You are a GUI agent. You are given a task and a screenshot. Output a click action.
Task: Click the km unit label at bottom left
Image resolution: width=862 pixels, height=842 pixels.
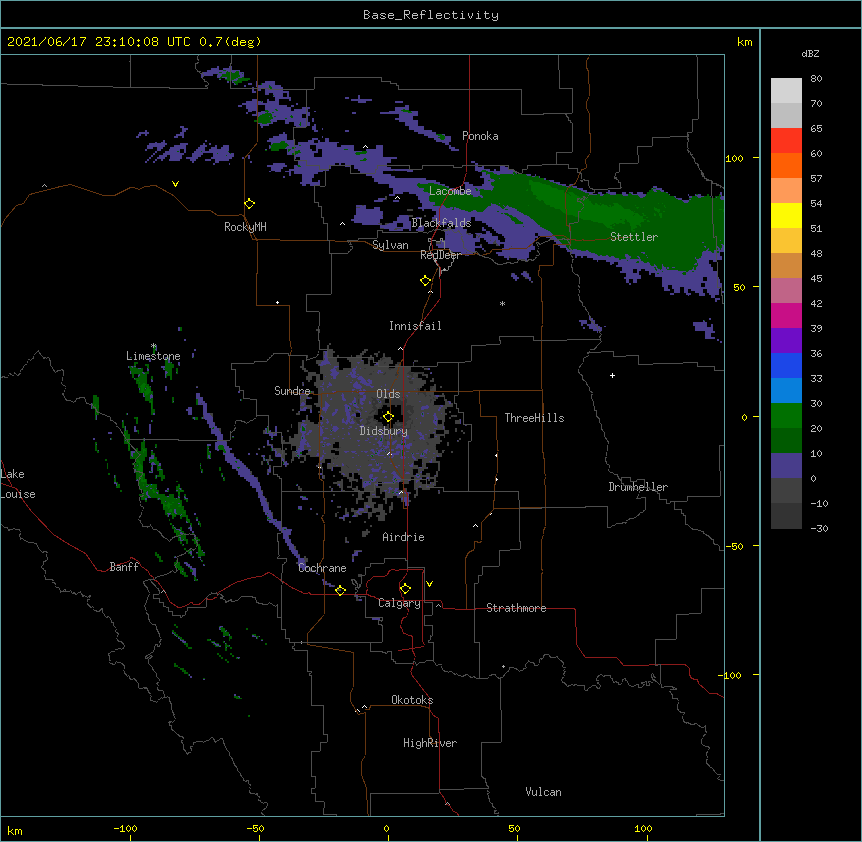15,830
